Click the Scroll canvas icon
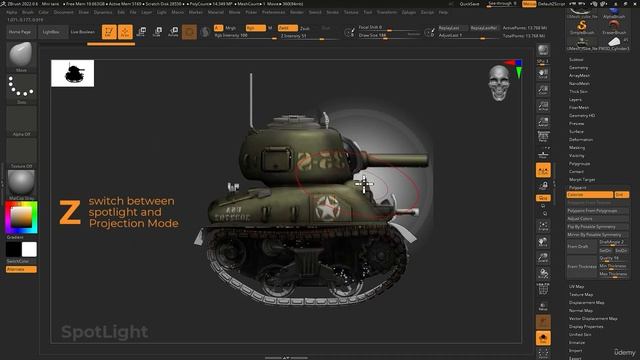The image size is (640, 360). coord(543,74)
